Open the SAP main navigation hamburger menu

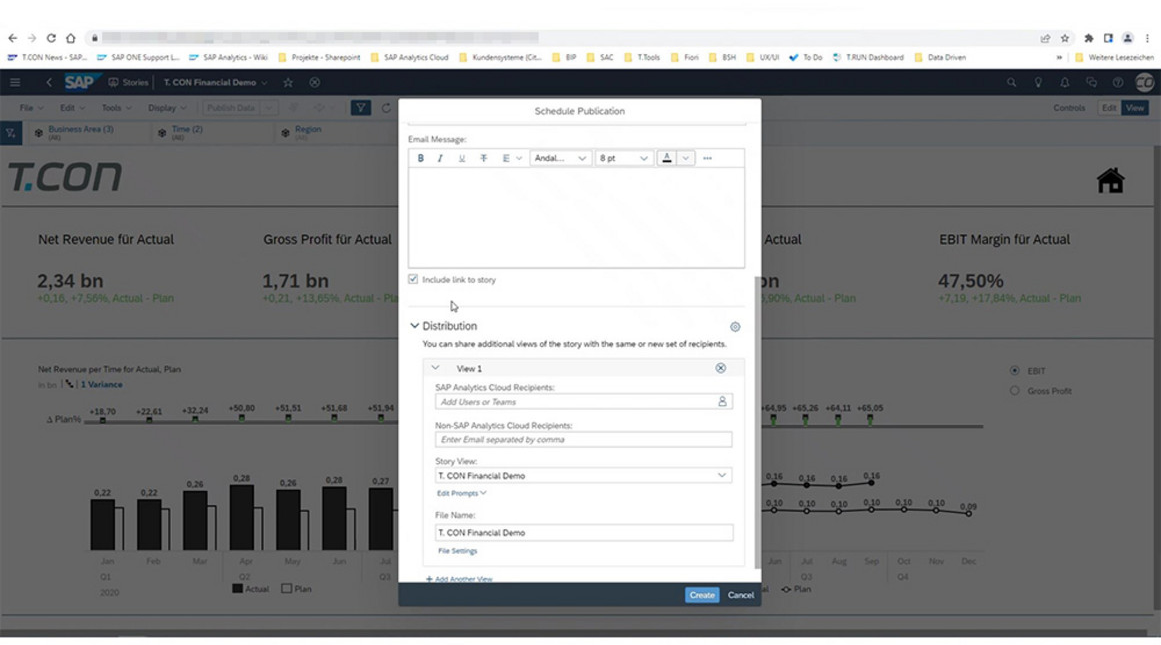(x=15, y=82)
